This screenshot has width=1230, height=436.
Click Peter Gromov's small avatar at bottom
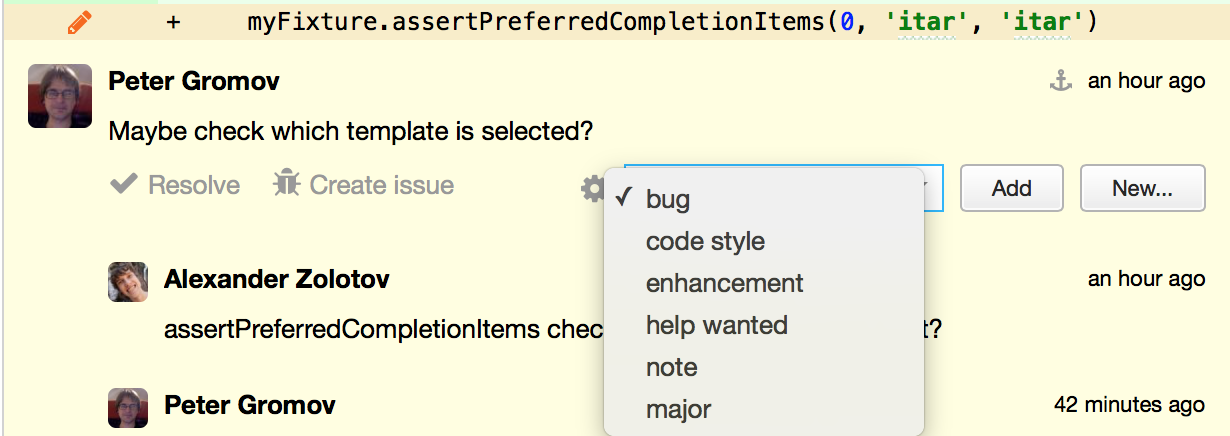[128, 408]
